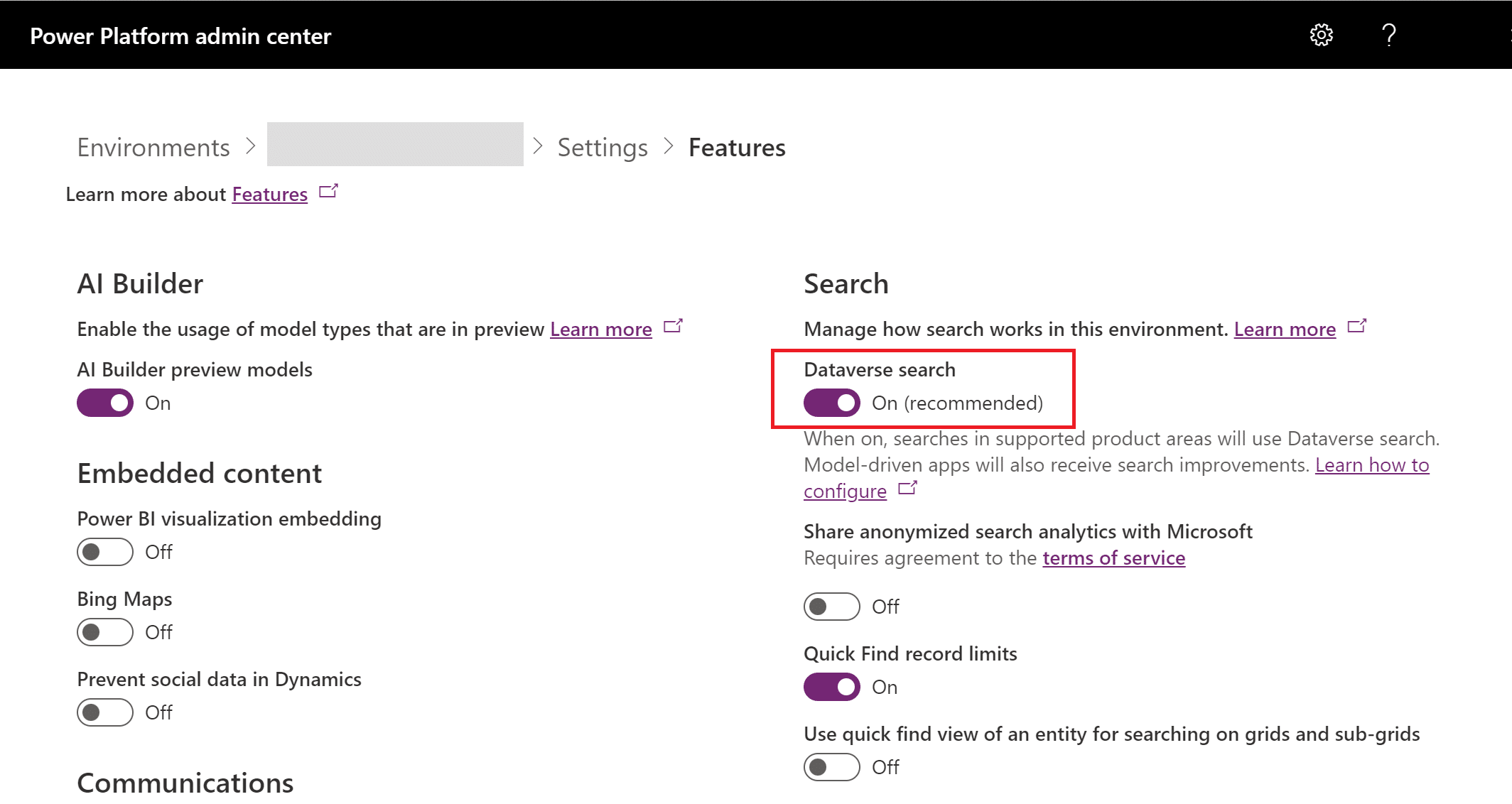Click Prevent social data in Dynamics label

click(x=219, y=679)
